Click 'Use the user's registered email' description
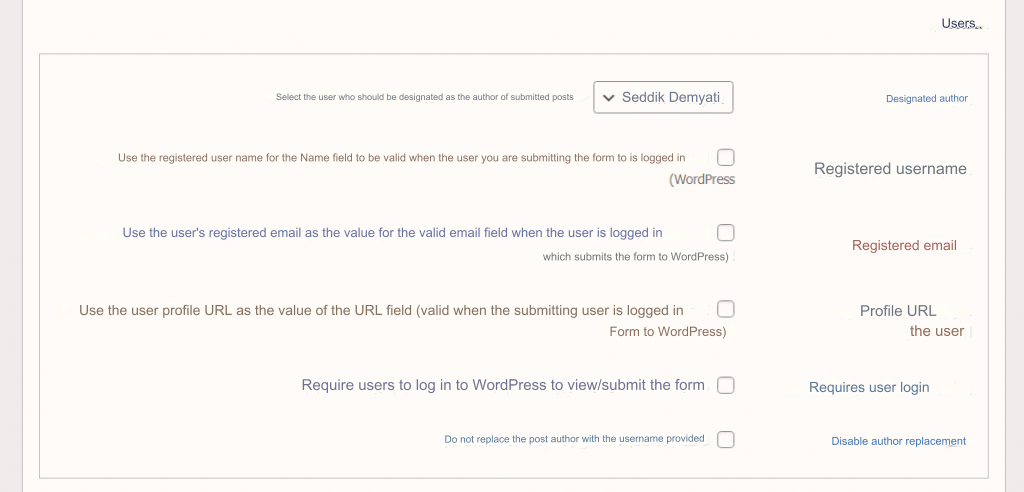 426,244
